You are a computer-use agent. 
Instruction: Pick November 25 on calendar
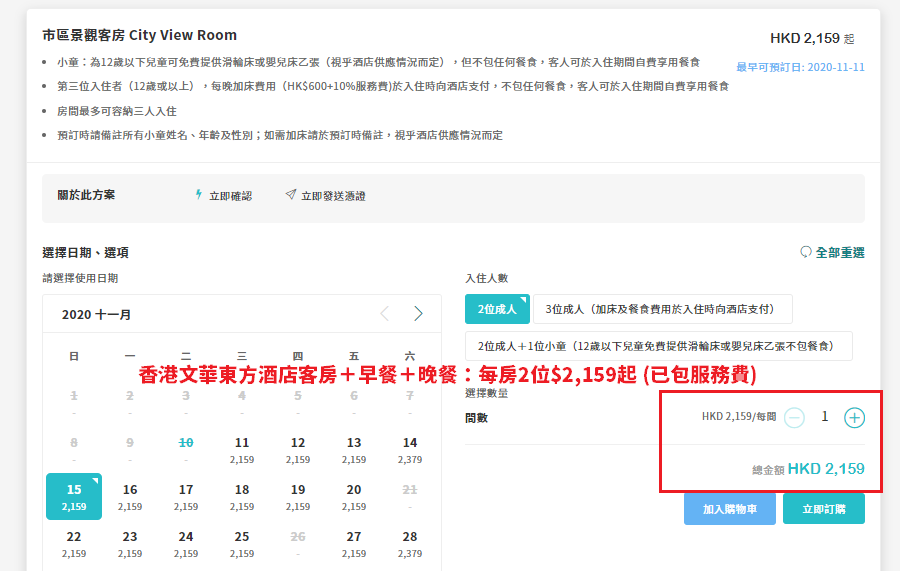coord(242,544)
